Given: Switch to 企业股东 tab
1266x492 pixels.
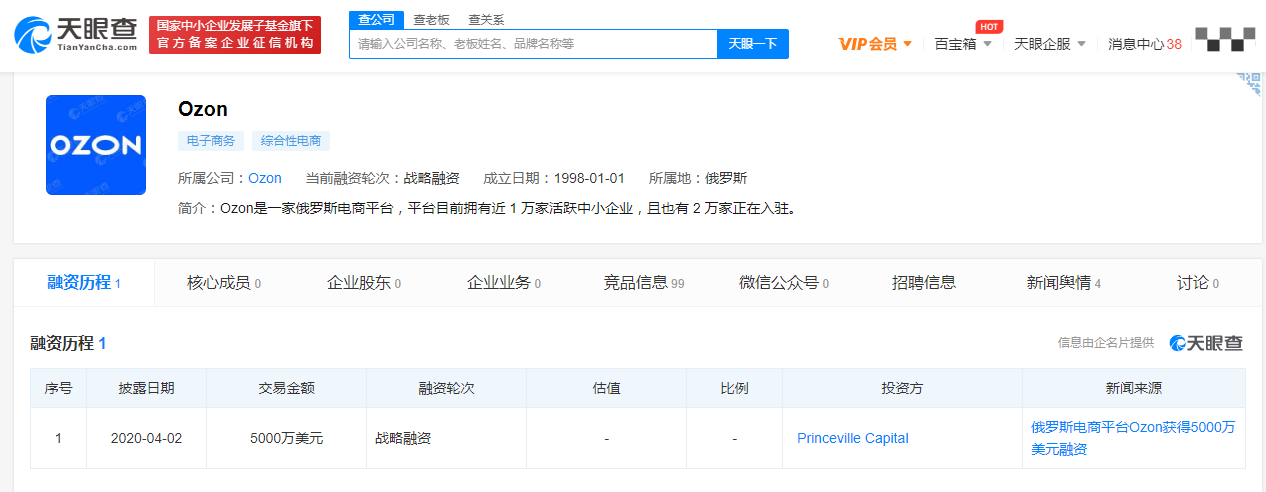Looking at the screenshot, I should coord(364,283).
